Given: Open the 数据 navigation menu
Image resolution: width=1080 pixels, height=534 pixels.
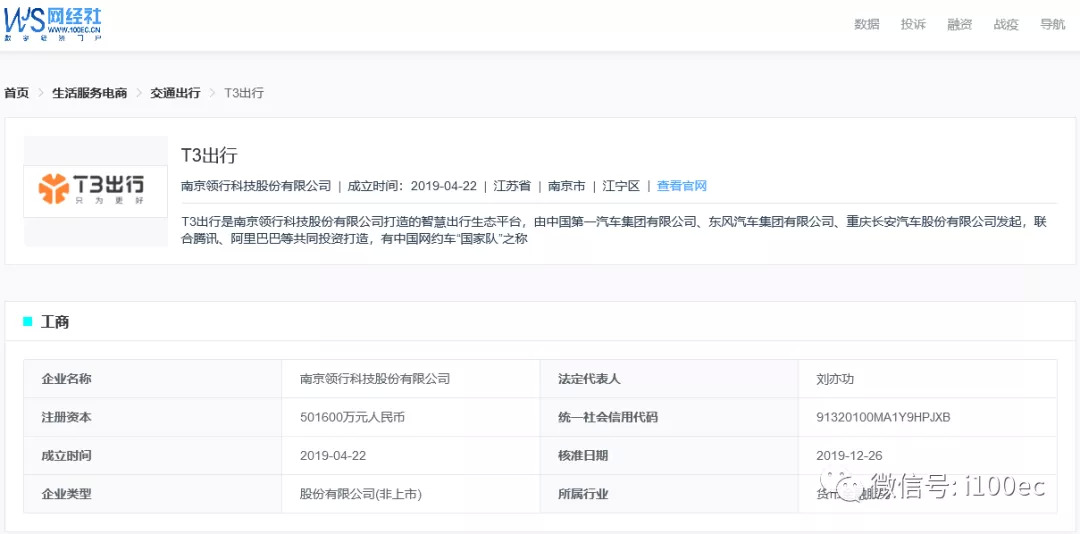Looking at the screenshot, I should click(866, 25).
